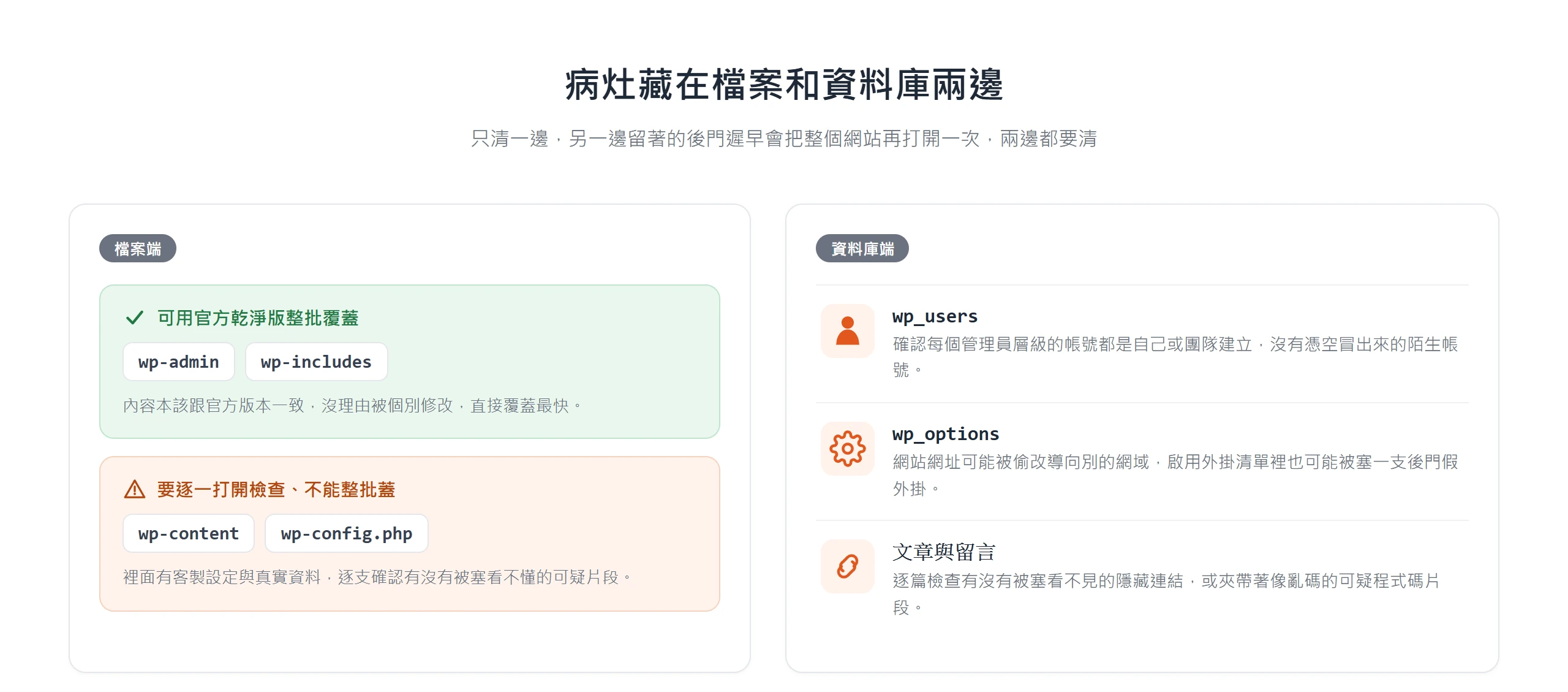
Task: Click the description 裡面有客製設定與真實資料
Action: 377,577
